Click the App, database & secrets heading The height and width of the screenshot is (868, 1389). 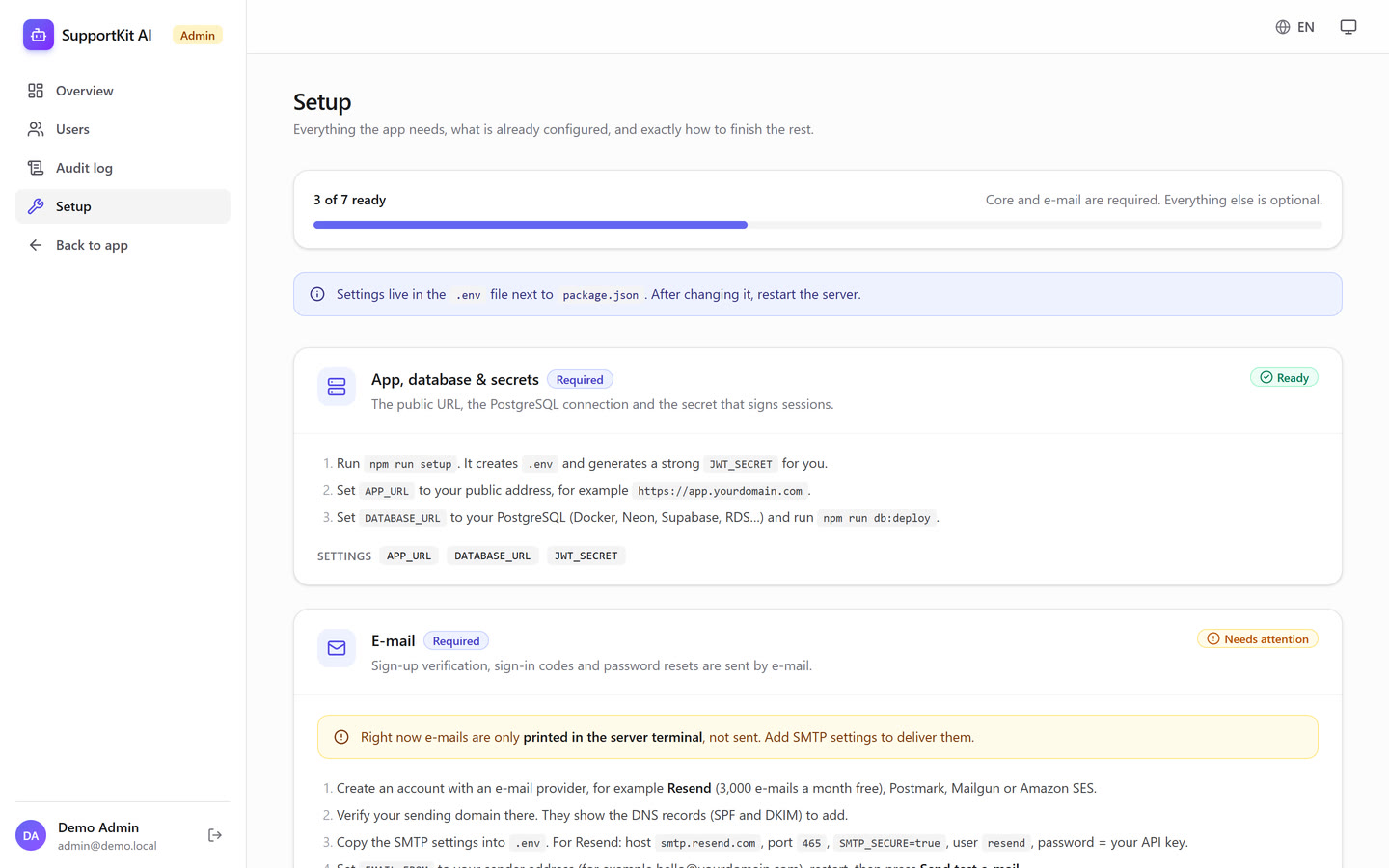point(455,380)
